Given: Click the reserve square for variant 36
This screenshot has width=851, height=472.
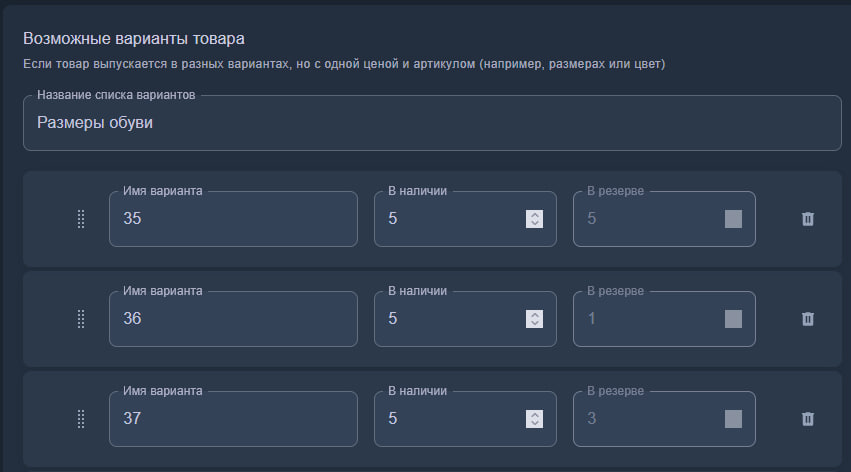Looking at the screenshot, I should click(733, 319).
